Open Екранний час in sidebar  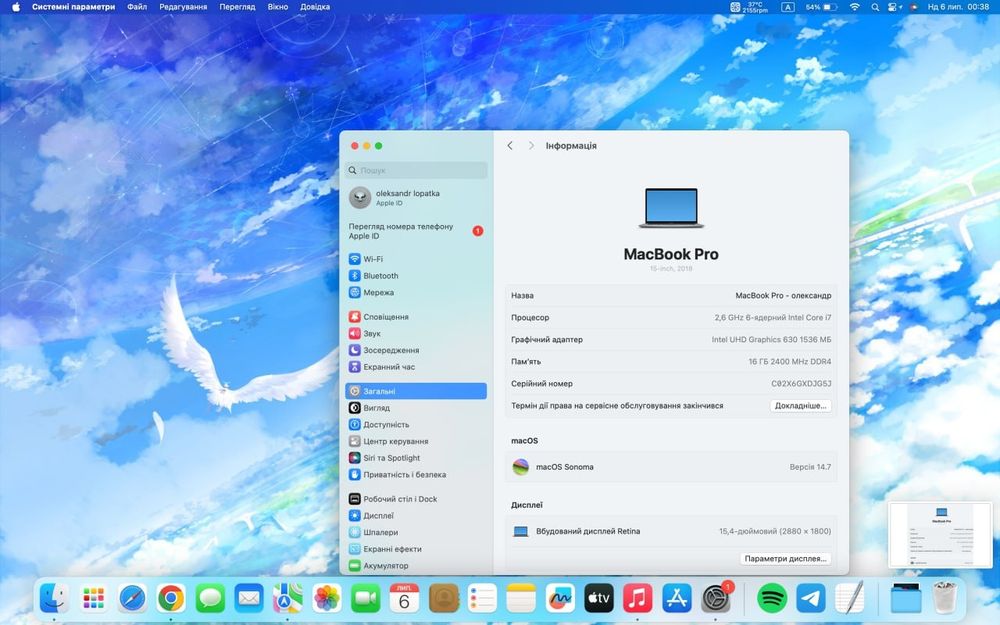[416, 367]
